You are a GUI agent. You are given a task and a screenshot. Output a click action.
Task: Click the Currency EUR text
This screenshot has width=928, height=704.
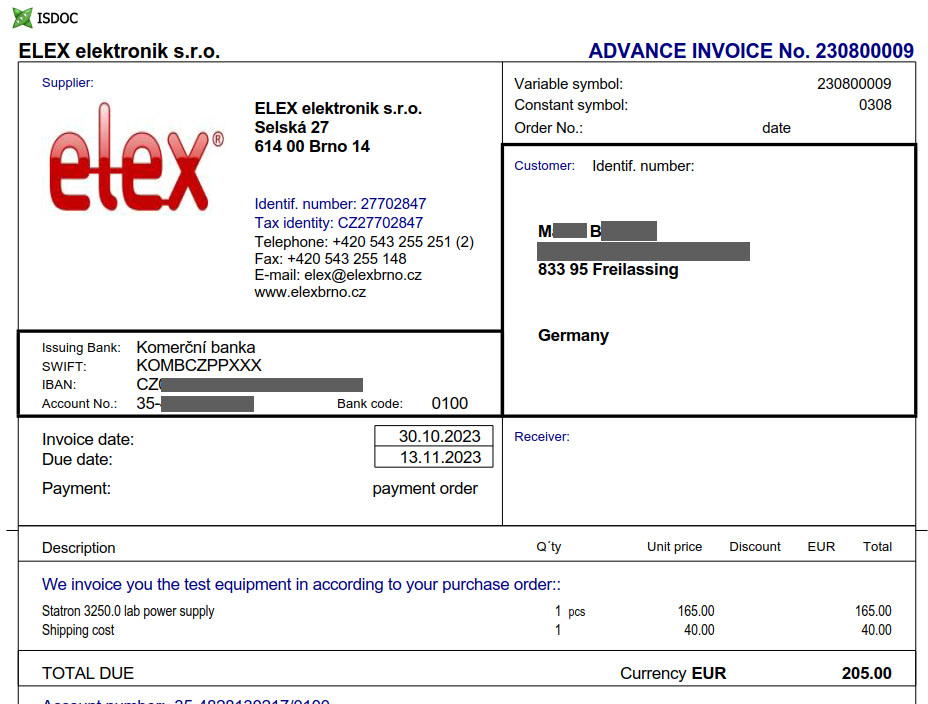pos(673,673)
